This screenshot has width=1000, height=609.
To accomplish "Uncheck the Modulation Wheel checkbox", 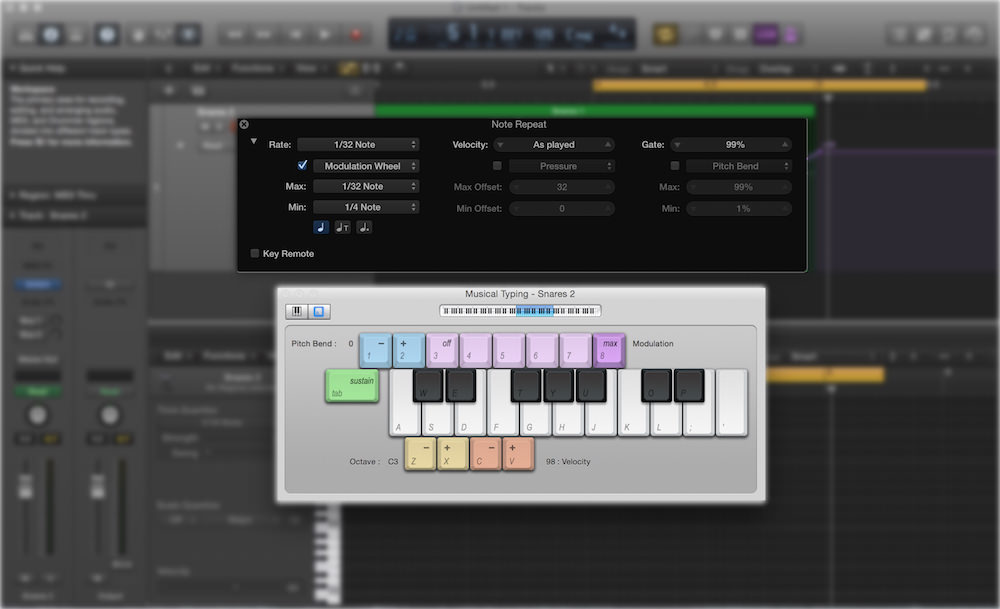I will (x=302, y=165).
